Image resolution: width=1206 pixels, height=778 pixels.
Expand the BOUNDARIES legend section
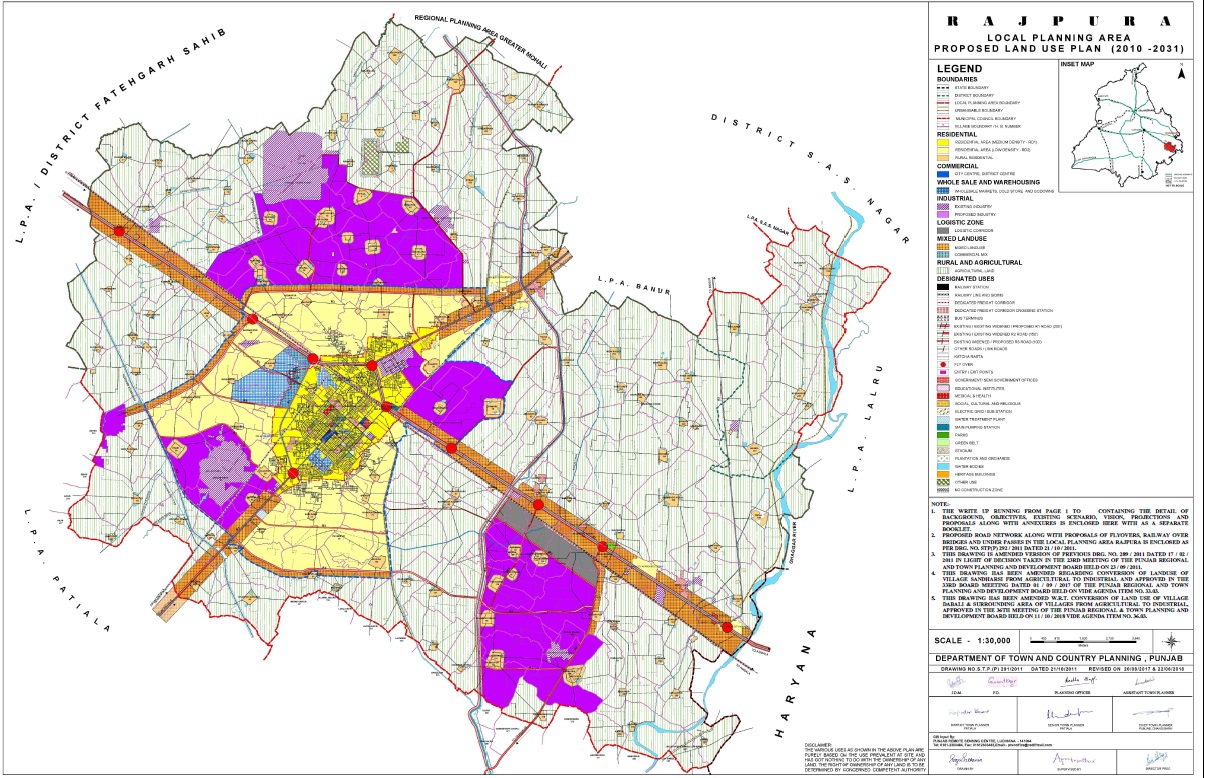(x=957, y=78)
